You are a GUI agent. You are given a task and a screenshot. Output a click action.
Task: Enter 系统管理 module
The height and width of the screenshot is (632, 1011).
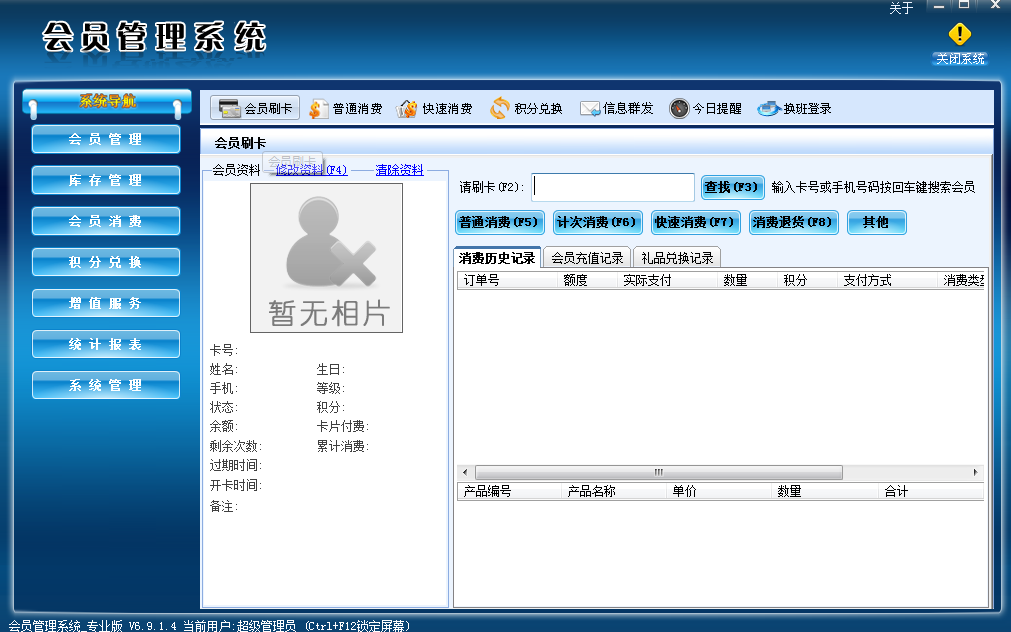pos(105,384)
